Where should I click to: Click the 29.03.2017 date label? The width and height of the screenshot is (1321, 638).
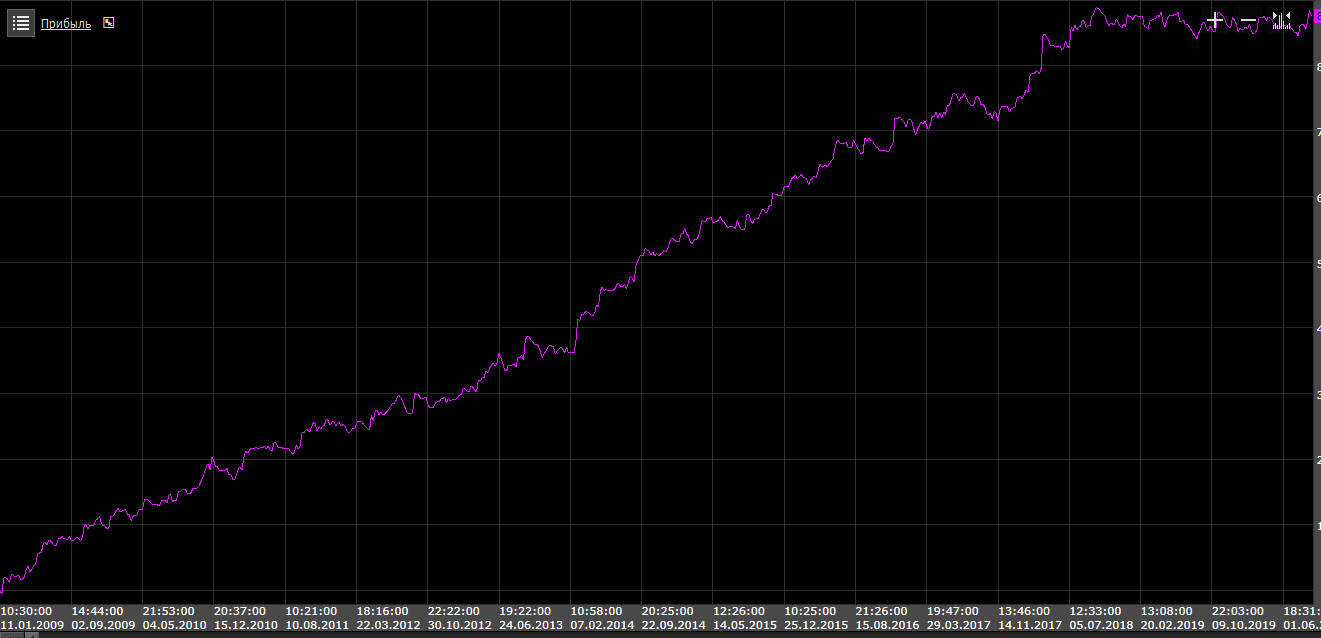pyautogui.click(x=959, y=624)
